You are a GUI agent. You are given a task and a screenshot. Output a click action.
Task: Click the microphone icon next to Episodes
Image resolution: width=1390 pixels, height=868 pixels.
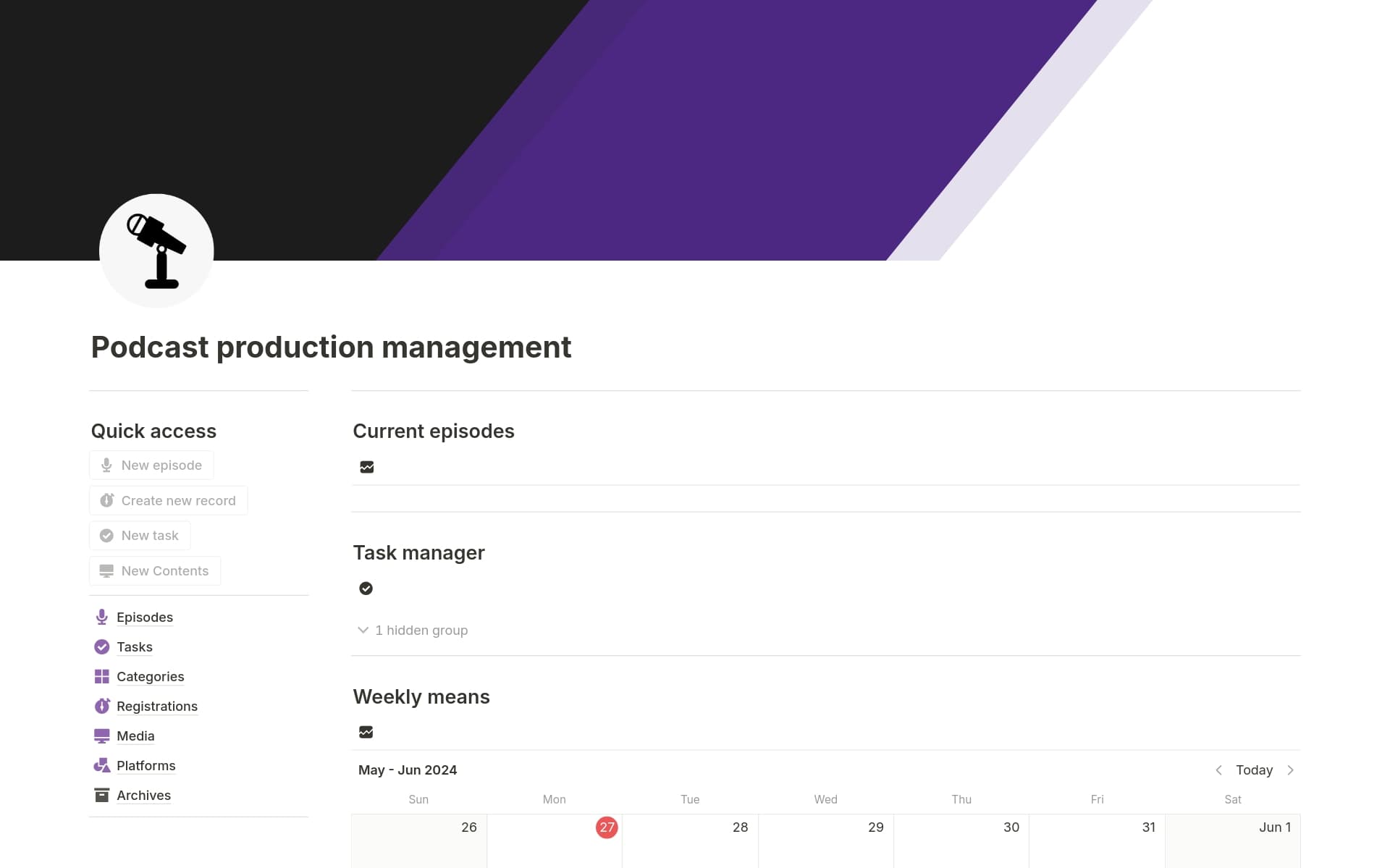click(x=101, y=617)
